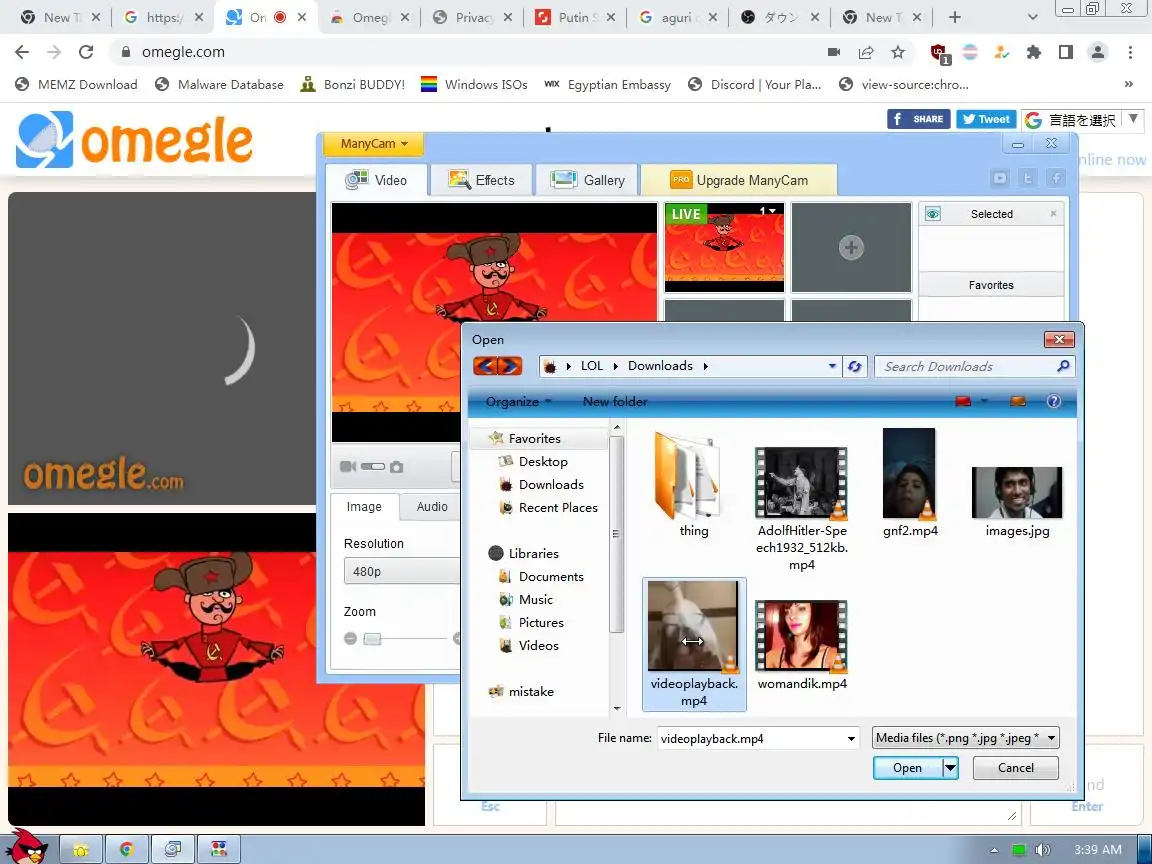Viewport: 1152px width, 864px height.
Task: Click the forward arrow in Open dialog
Action: tap(510, 365)
